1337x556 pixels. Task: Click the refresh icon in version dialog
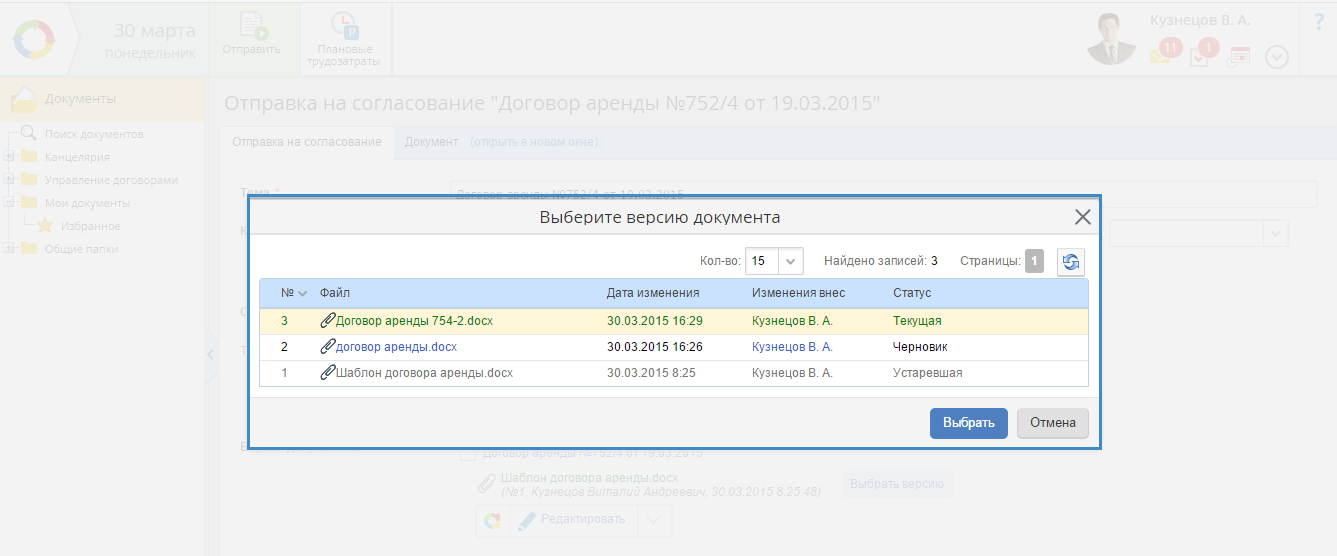tap(1070, 261)
